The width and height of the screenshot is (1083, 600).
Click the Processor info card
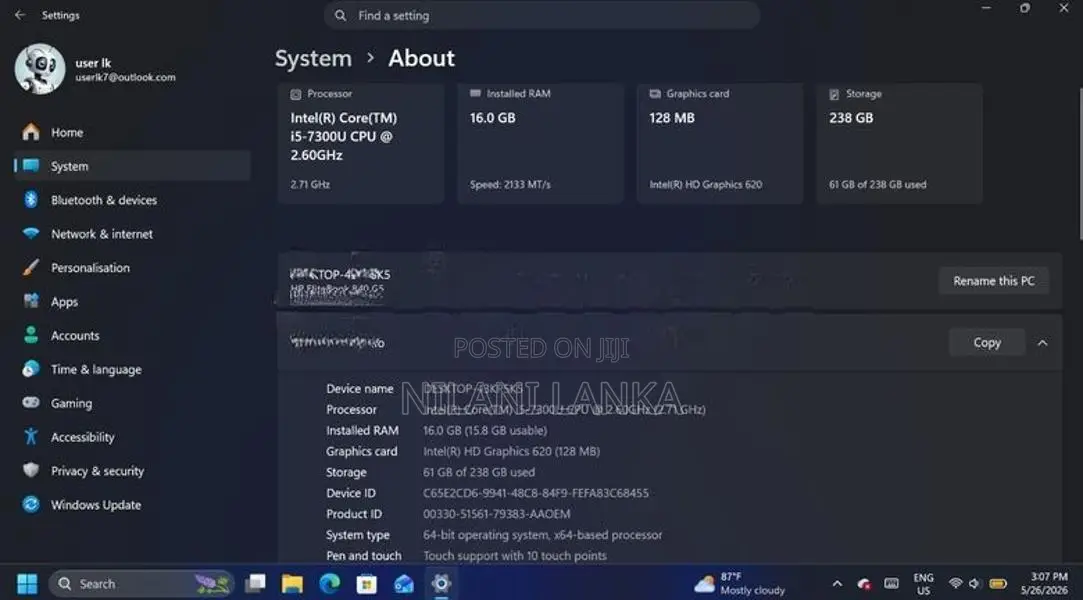361,143
